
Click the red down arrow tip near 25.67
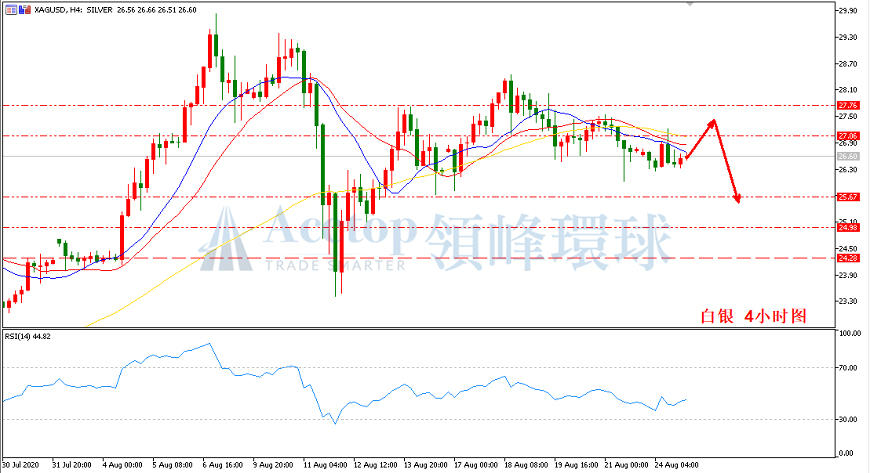click(x=738, y=200)
